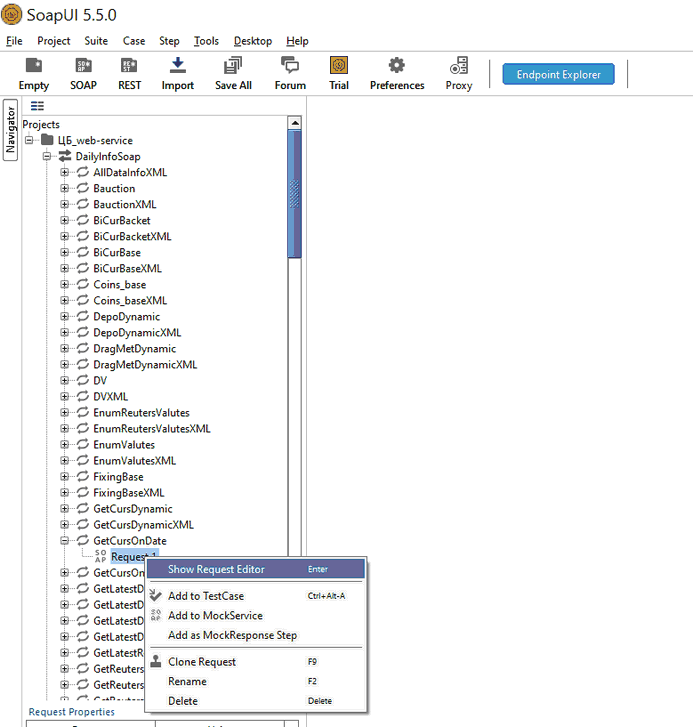The image size is (693, 727).
Task: Click the vertical Navigator tab
Action: pyautogui.click(x=10, y=129)
